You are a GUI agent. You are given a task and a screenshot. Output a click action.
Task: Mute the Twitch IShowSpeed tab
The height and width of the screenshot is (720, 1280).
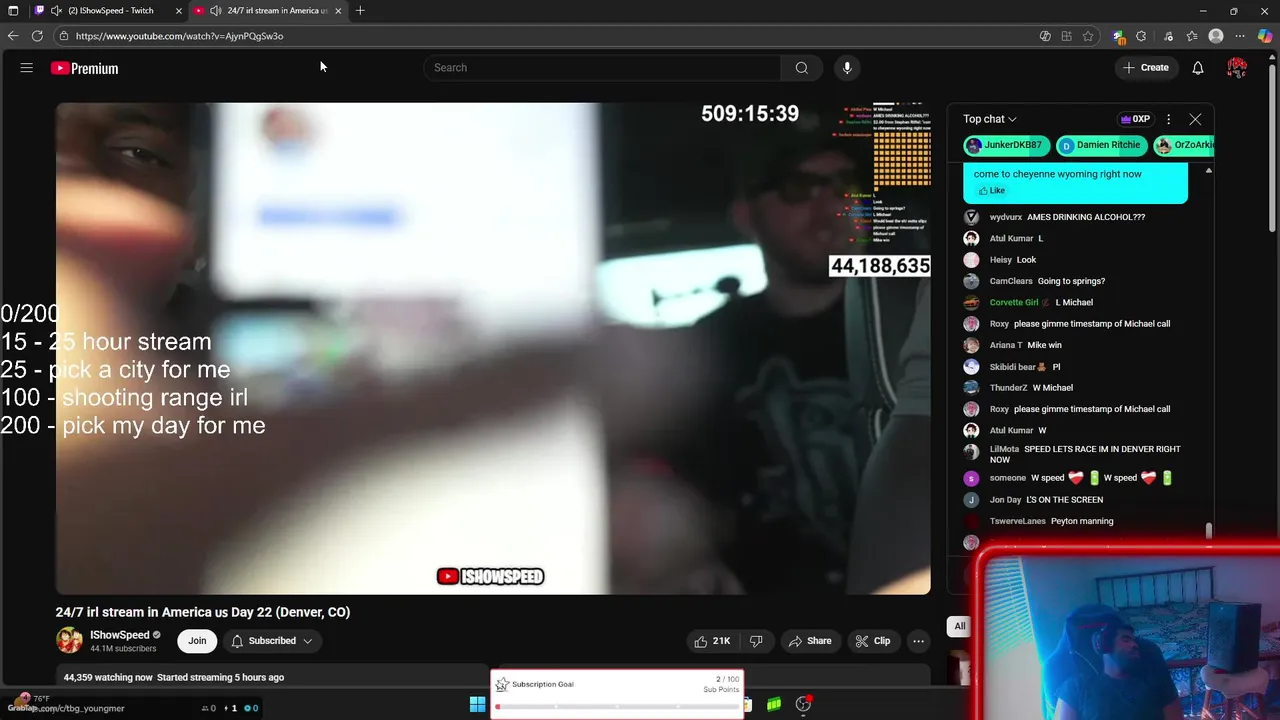(56, 11)
